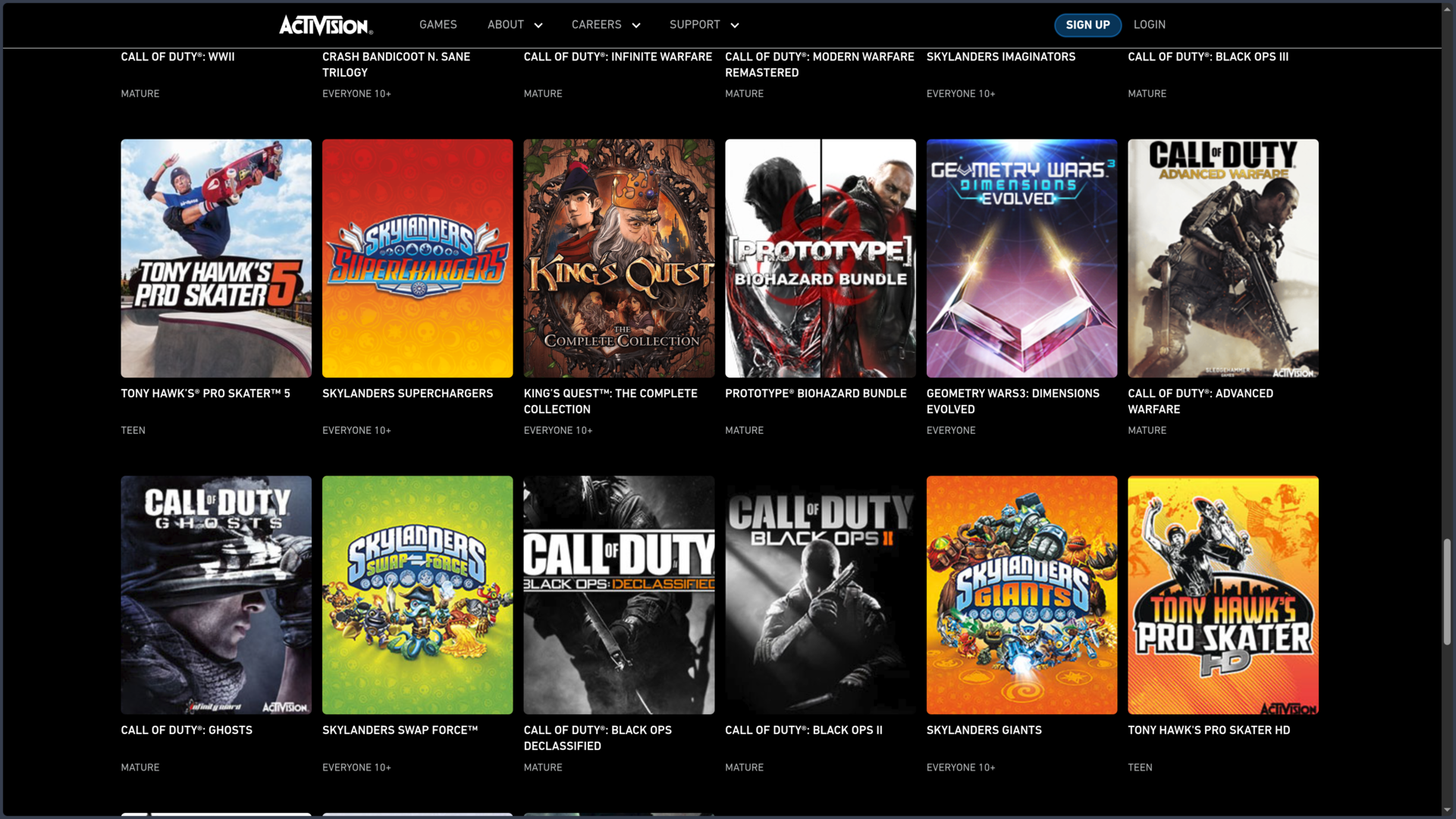Expand the Support dropdown chevron

tap(735, 26)
